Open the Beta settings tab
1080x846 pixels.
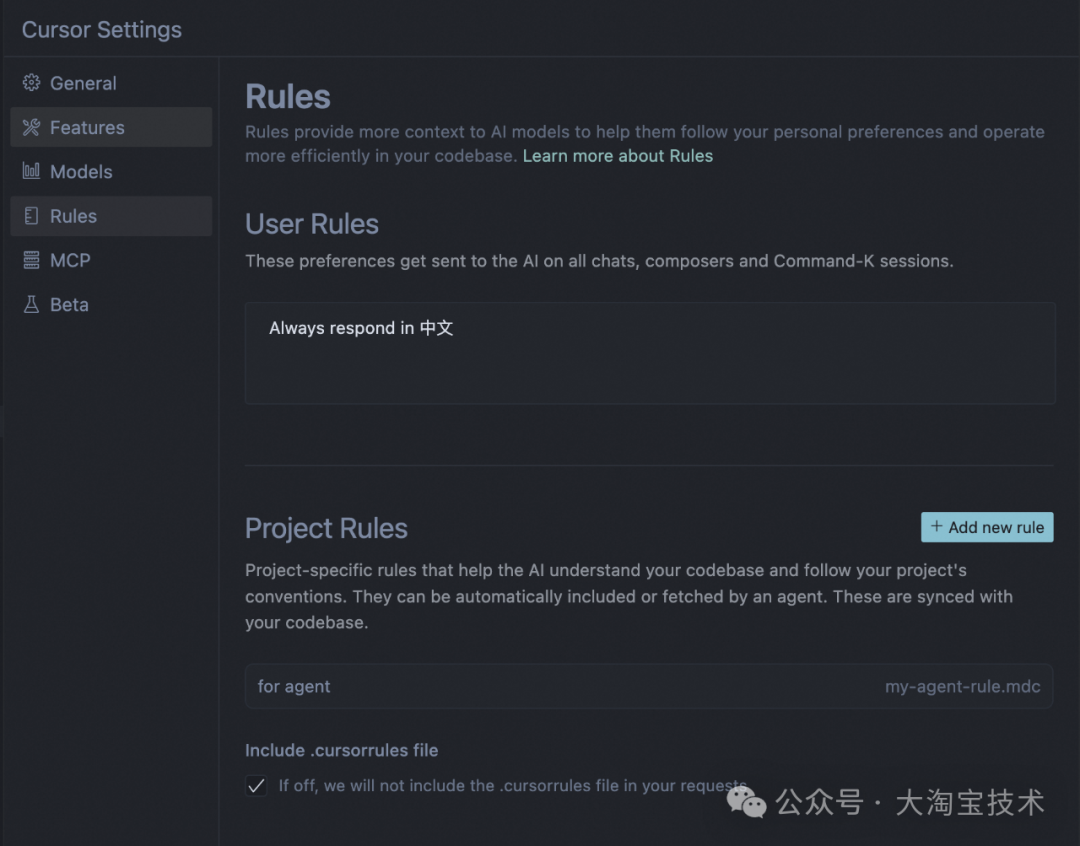(x=69, y=304)
